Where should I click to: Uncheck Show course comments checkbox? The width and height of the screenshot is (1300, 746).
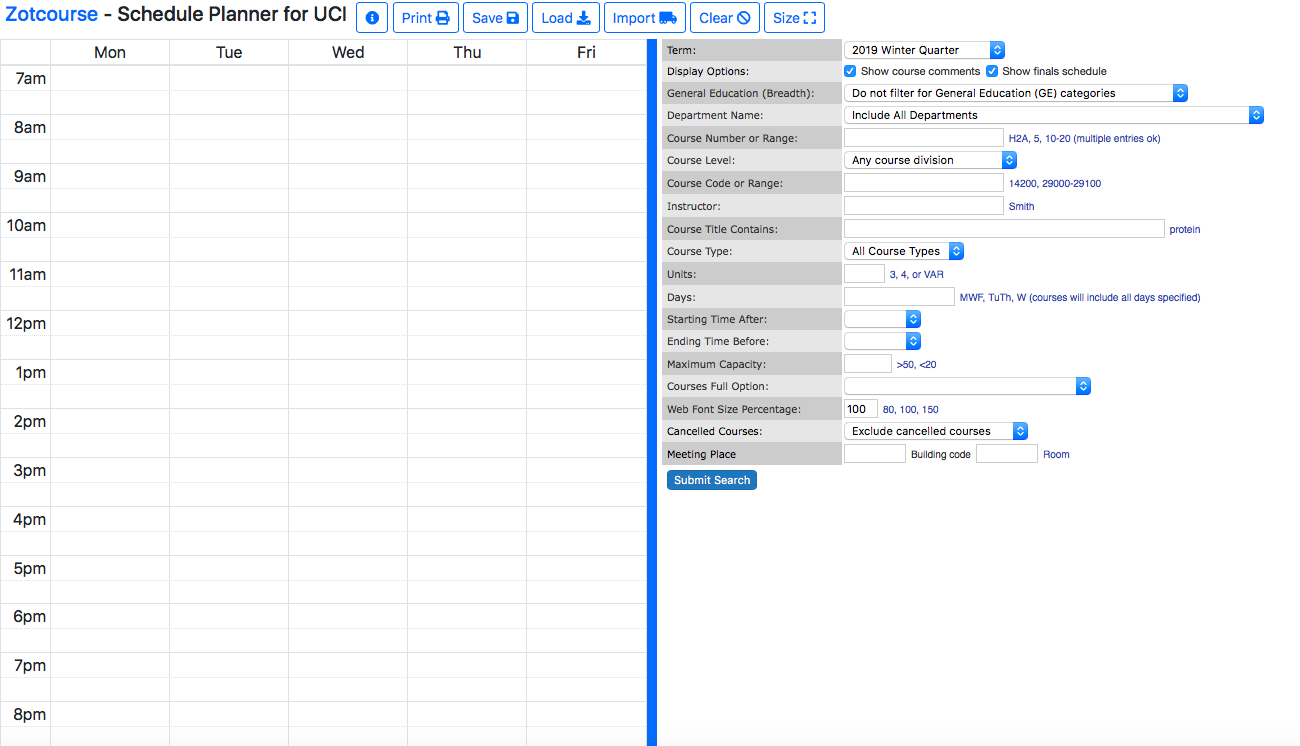coord(850,71)
